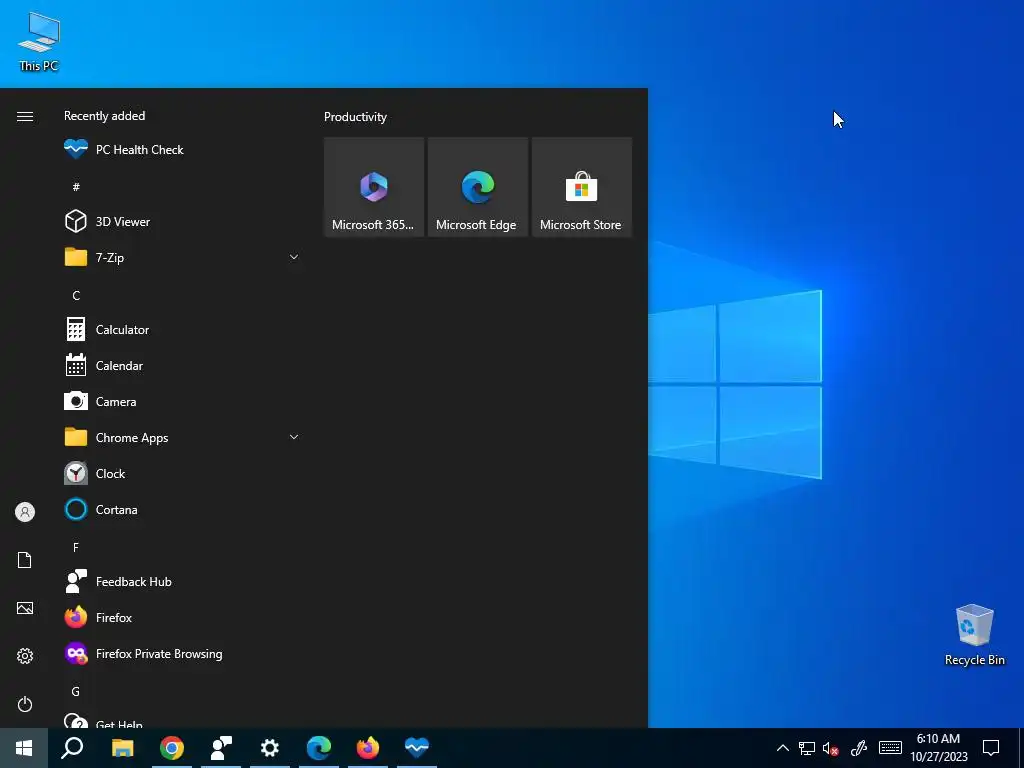1024x768 pixels.
Task: Expand the 7-Zip folder chevron
Action: pyautogui.click(x=294, y=257)
